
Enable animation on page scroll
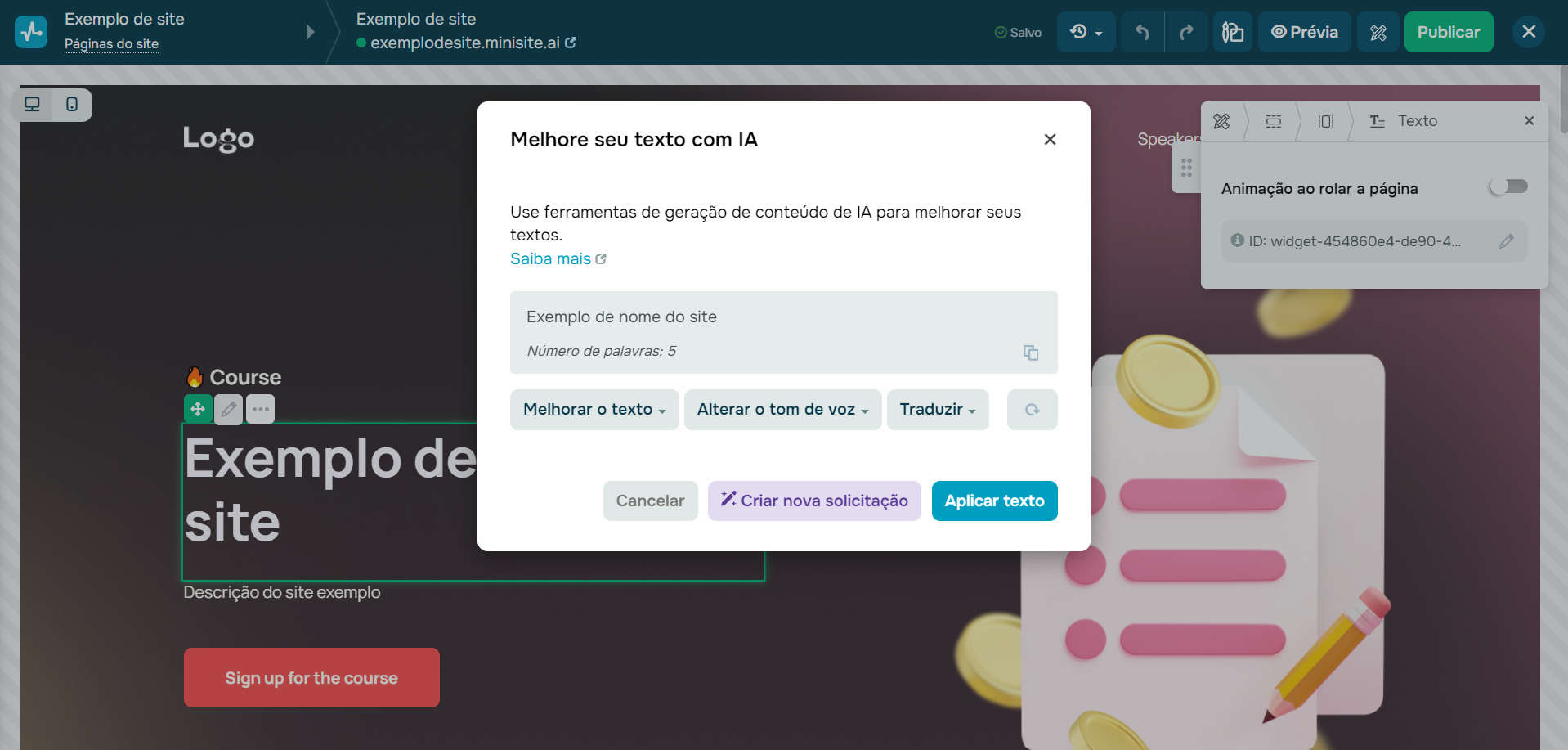(x=1508, y=186)
